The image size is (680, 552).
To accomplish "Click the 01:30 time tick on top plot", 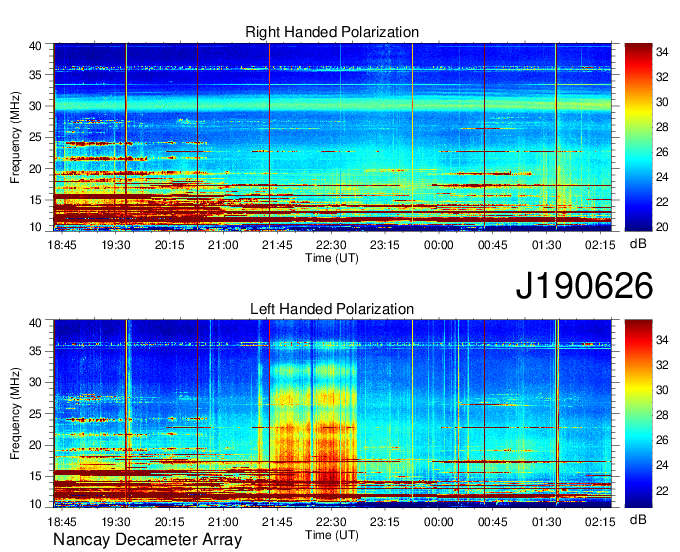I will coord(546,245).
